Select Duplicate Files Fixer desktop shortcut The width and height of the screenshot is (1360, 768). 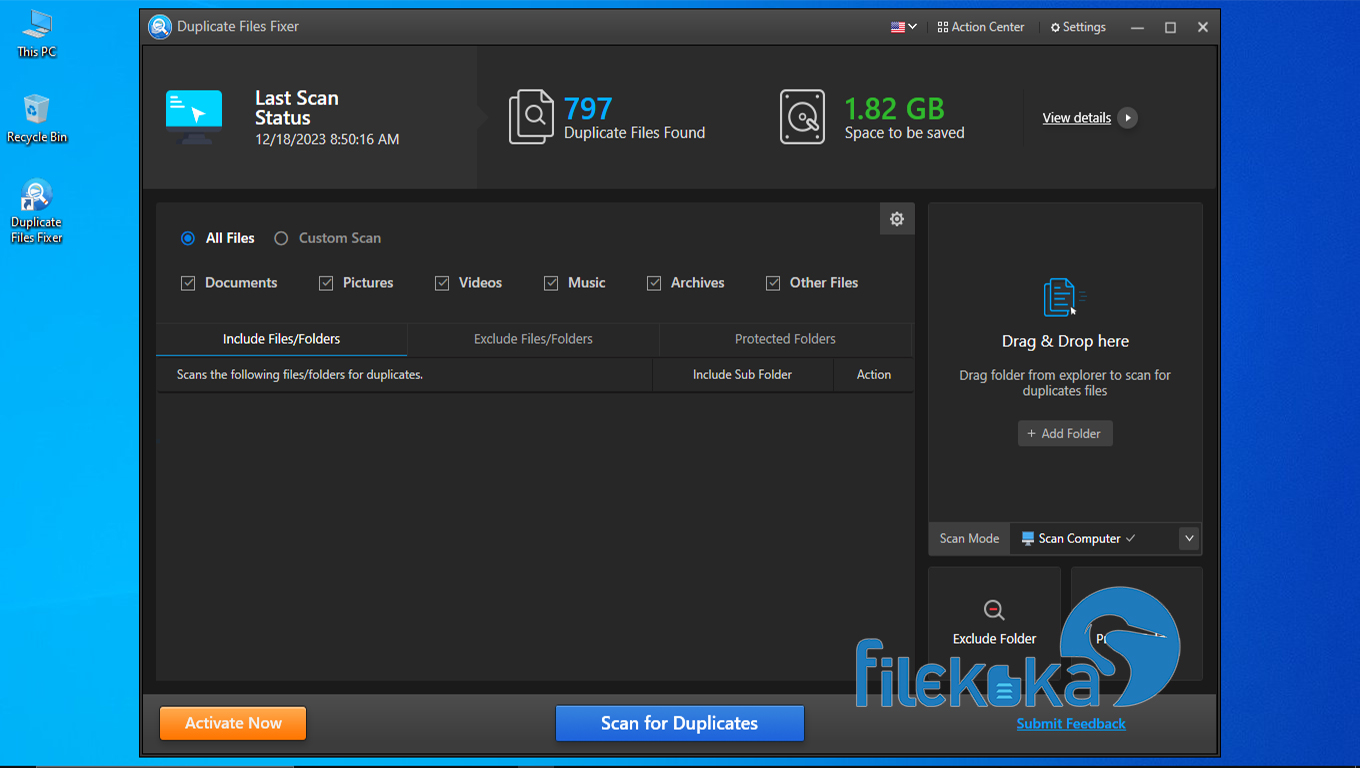(37, 212)
